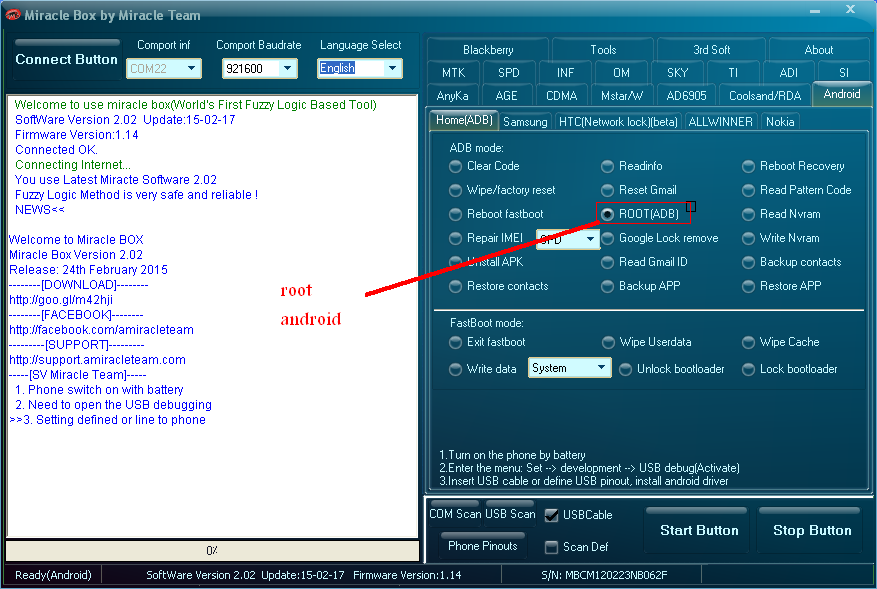This screenshot has width=877, height=589.
Task: Open the ALLWINNER sub-tab
Action: [x=720, y=122]
